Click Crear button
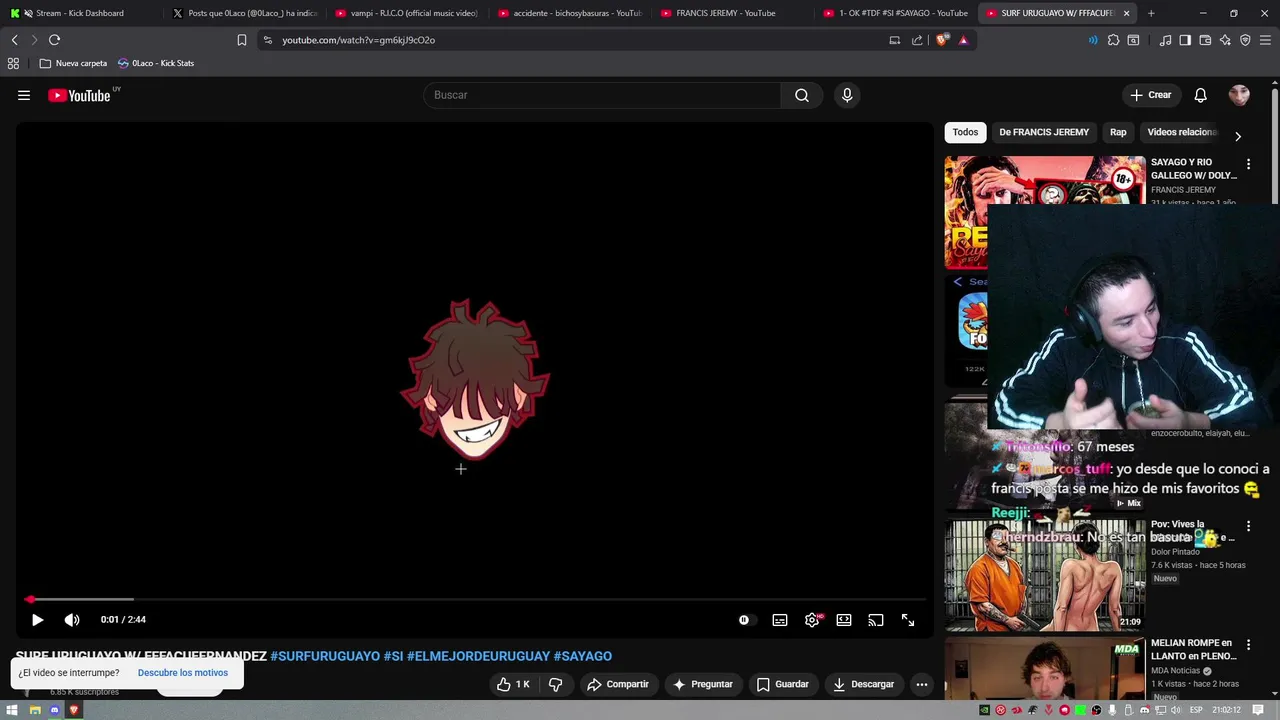 click(x=1150, y=95)
